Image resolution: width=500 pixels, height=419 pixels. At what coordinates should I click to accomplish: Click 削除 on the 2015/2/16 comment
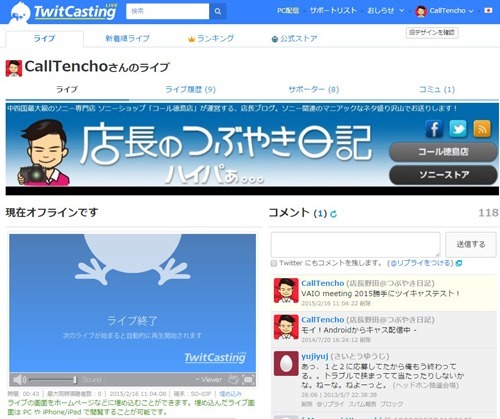pos(365,303)
